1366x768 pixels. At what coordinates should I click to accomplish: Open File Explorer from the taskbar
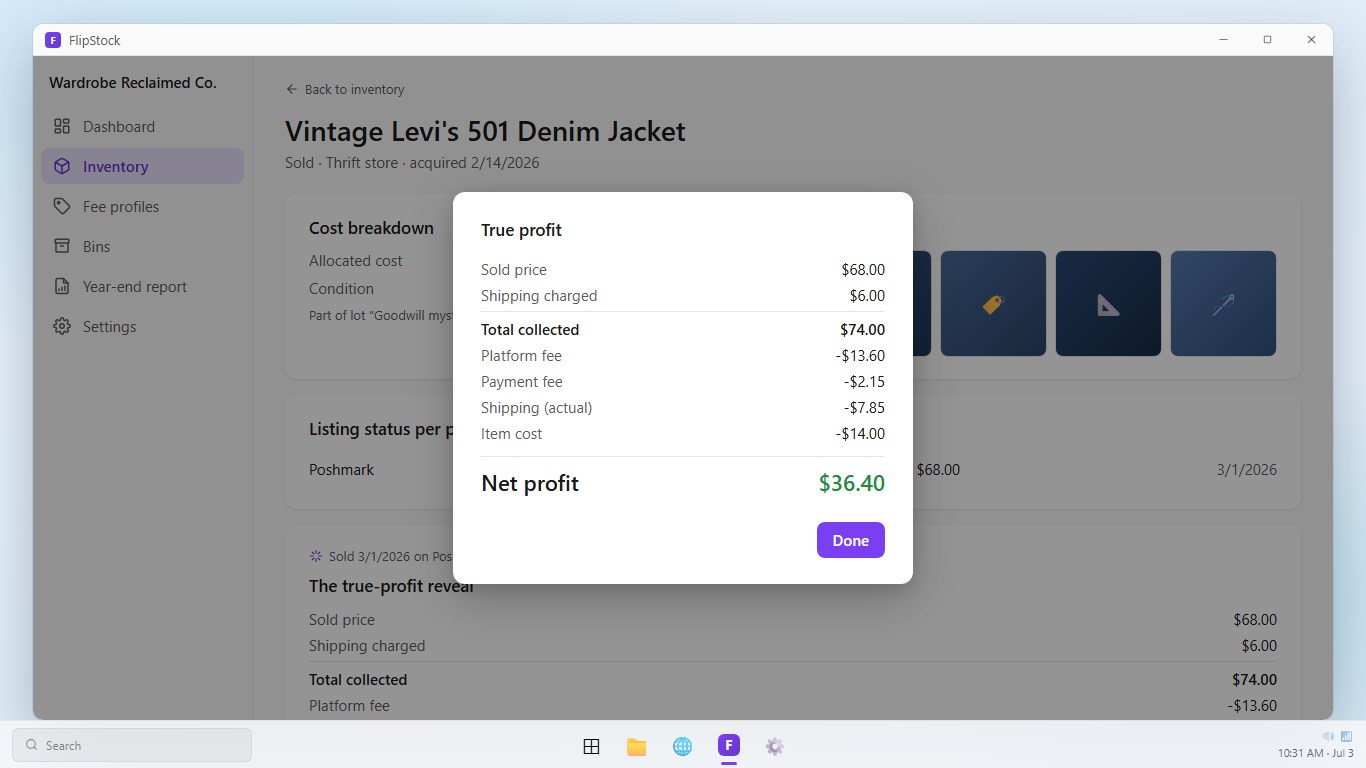click(x=637, y=746)
